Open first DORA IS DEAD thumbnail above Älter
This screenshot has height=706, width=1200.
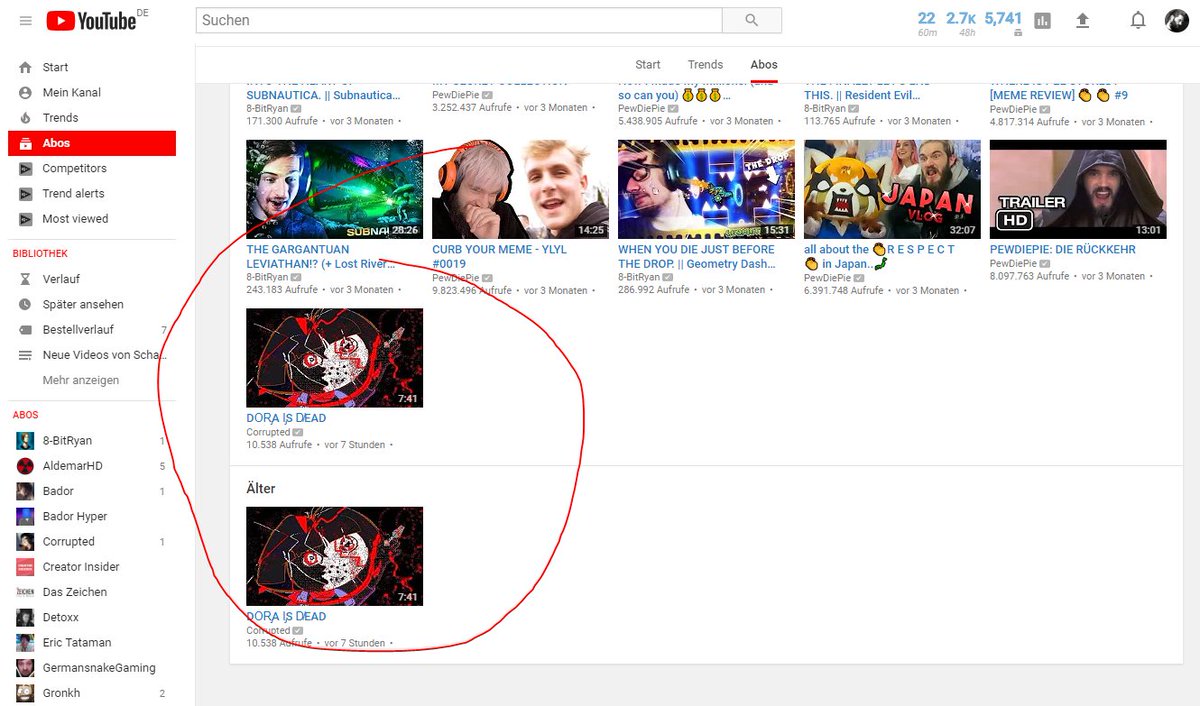tap(334, 358)
